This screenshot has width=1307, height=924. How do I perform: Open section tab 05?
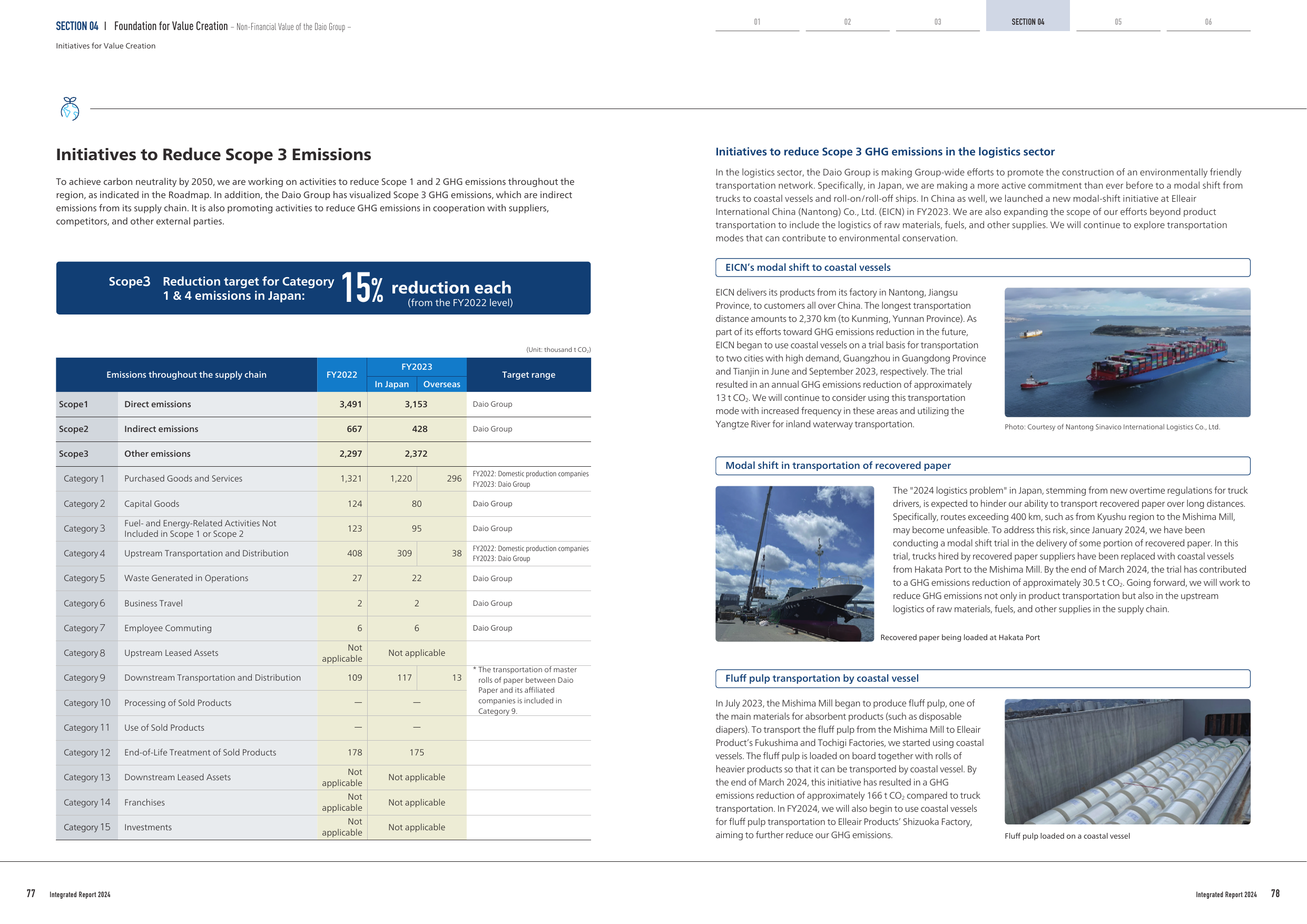coord(1118,22)
